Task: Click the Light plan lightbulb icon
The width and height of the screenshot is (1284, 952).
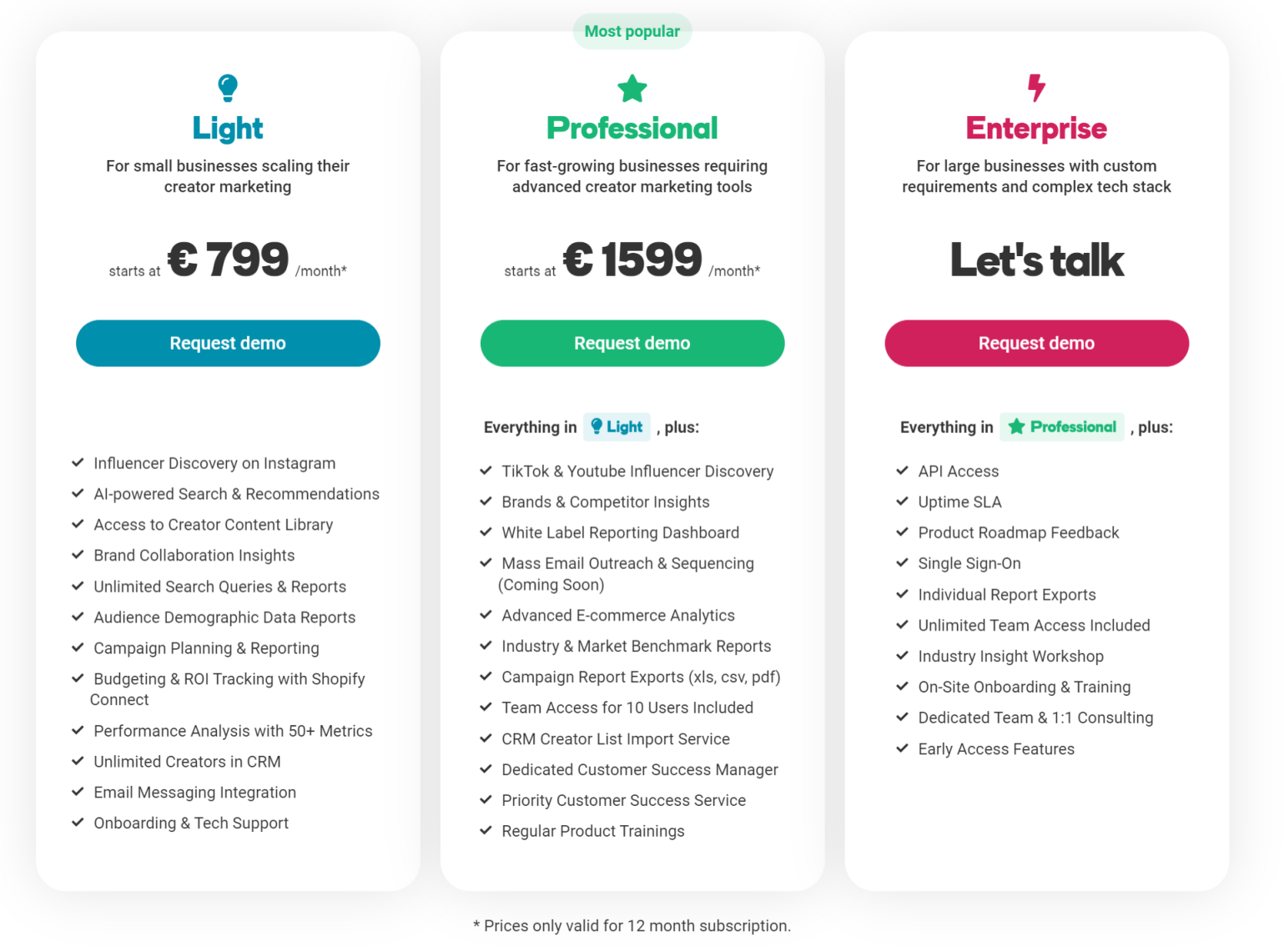Action: point(228,87)
